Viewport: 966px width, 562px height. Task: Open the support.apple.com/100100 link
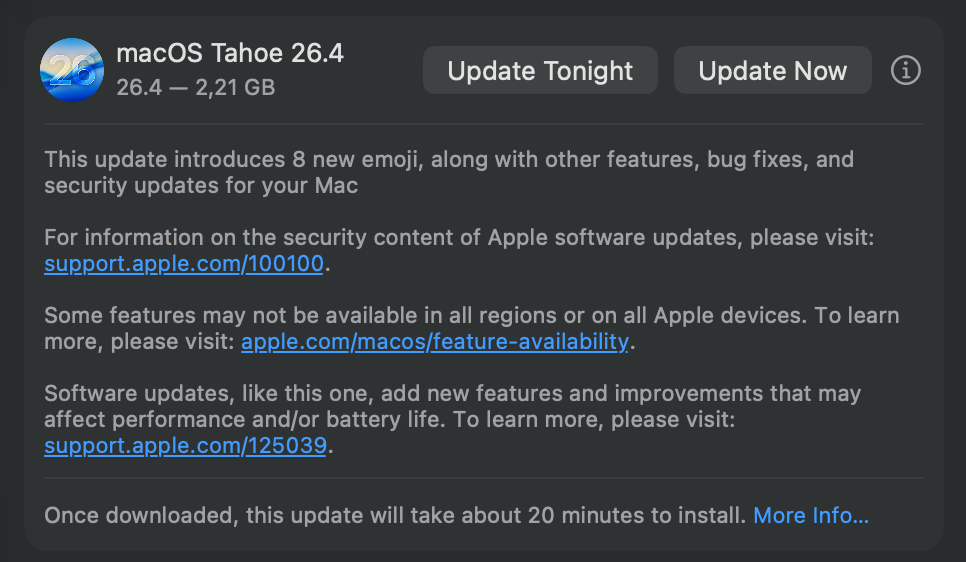(185, 265)
